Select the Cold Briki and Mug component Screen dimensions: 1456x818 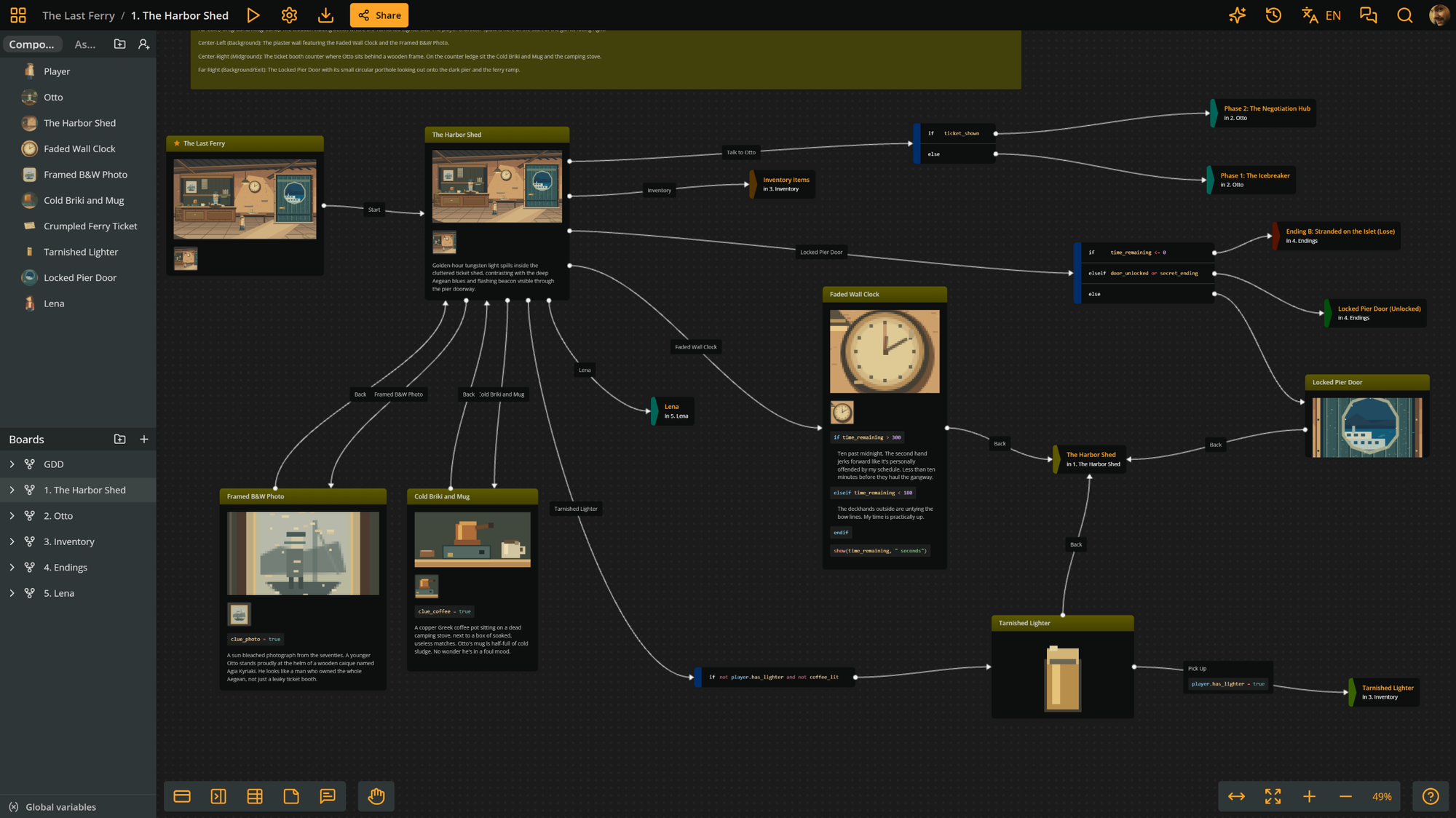(x=78, y=200)
